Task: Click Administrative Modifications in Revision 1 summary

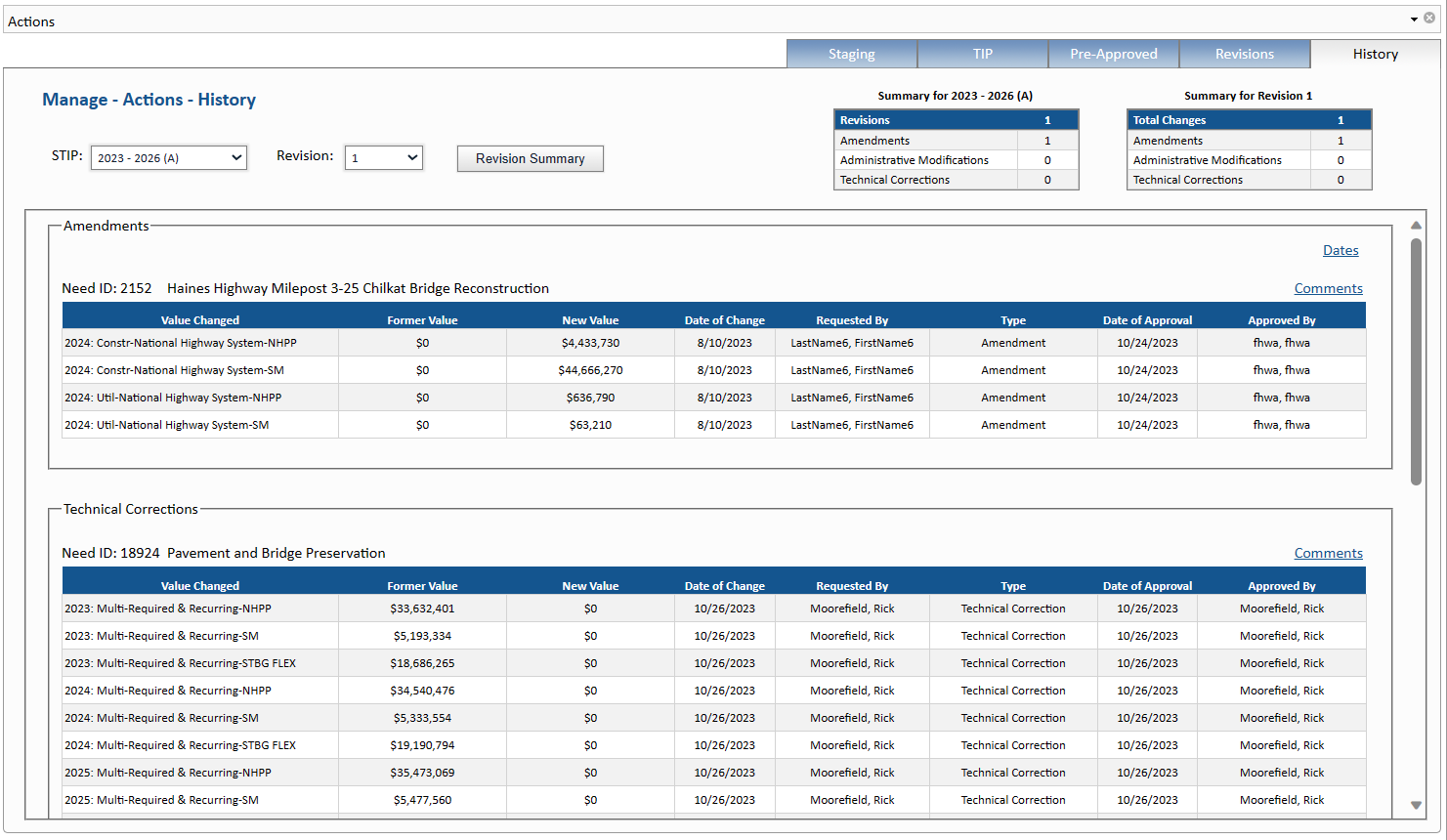Action: 1250,160
